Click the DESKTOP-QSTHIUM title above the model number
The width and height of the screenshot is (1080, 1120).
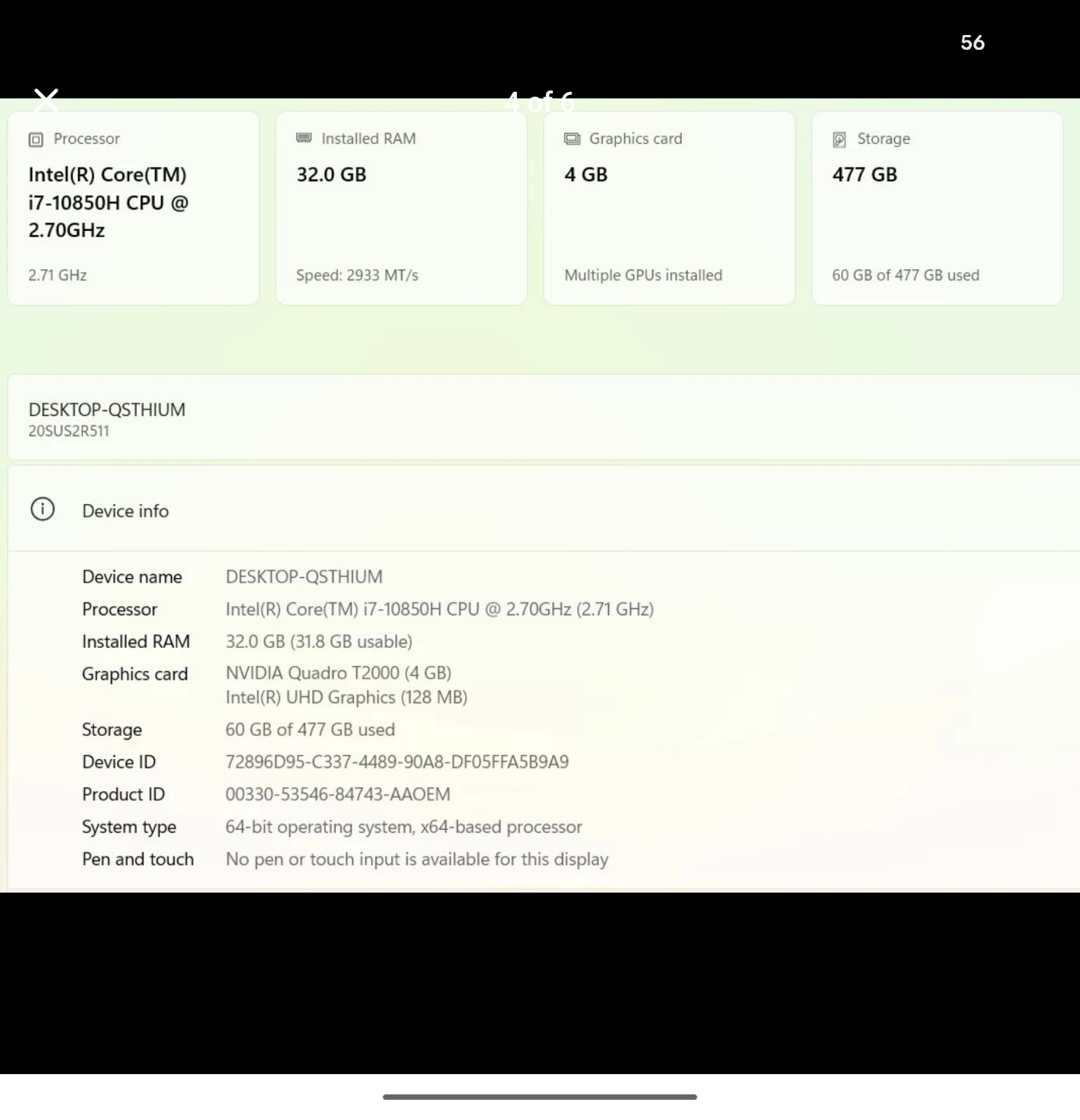coord(107,410)
